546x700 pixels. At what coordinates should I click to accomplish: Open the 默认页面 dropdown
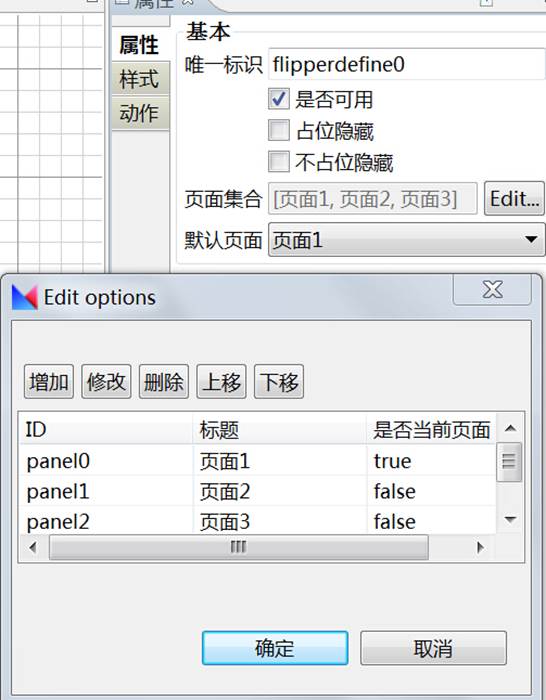click(x=406, y=240)
